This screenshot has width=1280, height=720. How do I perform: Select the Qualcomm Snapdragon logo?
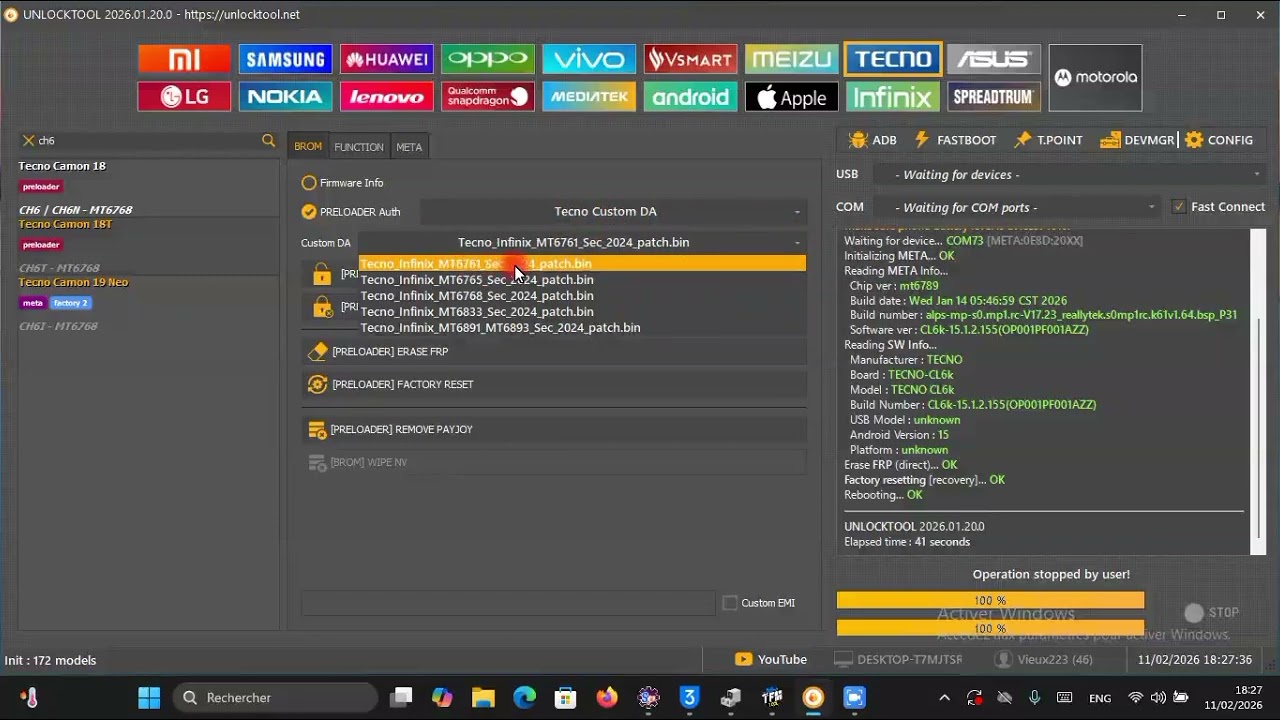point(488,97)
